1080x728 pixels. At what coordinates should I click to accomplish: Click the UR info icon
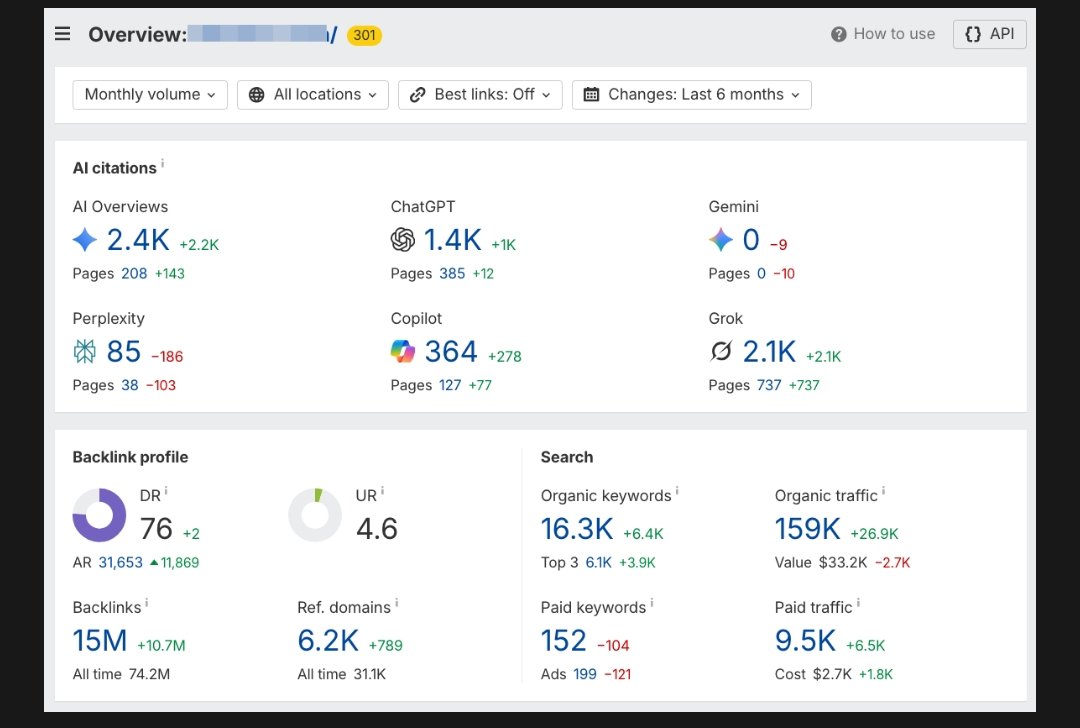click(382, 491)
